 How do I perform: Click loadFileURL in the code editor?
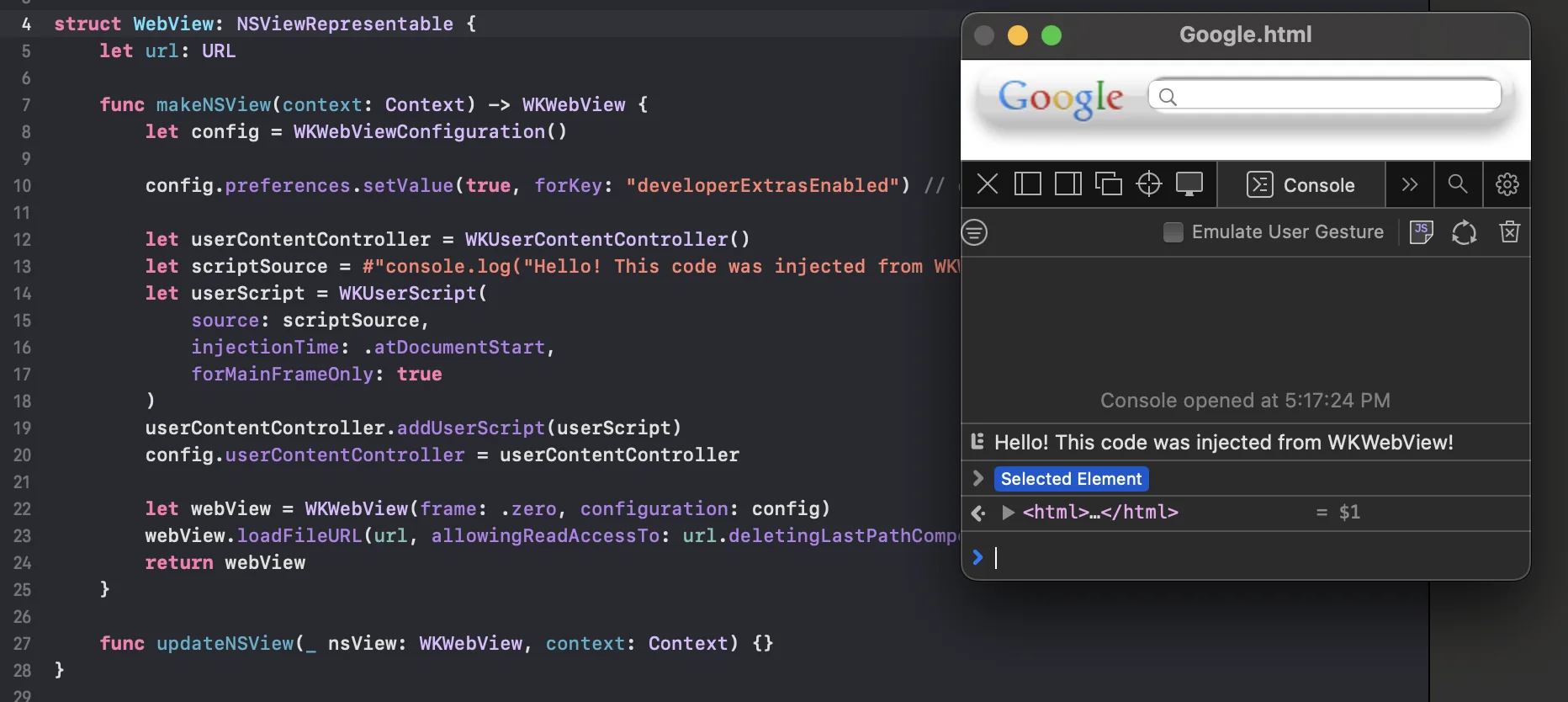point(299,536)
